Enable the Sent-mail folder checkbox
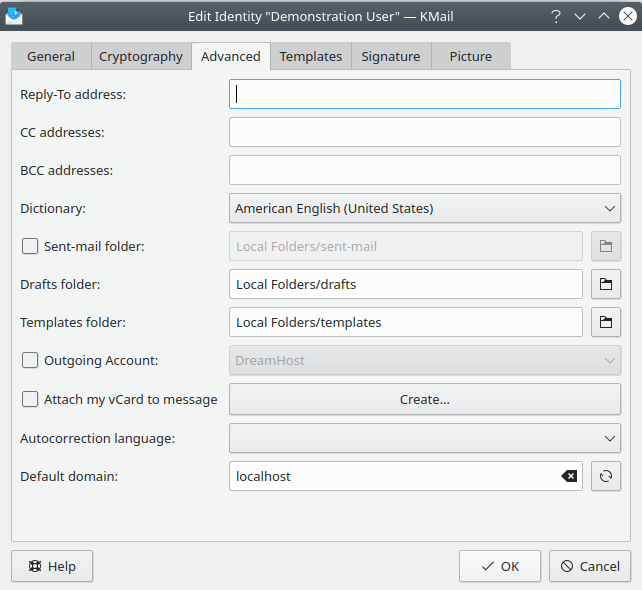 click(x=30, y=246)
